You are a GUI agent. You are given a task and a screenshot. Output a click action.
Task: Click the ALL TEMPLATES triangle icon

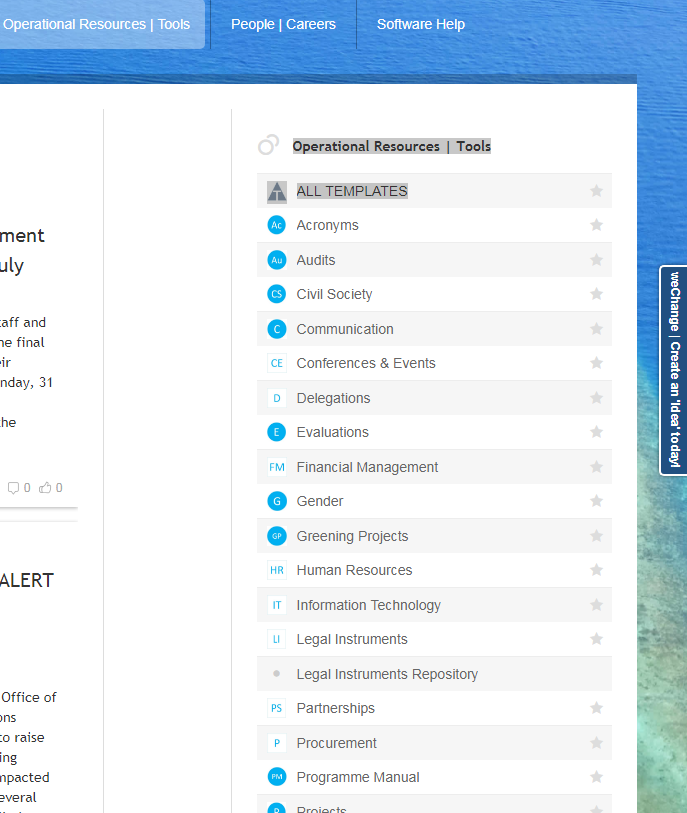(x=277, y=191)
